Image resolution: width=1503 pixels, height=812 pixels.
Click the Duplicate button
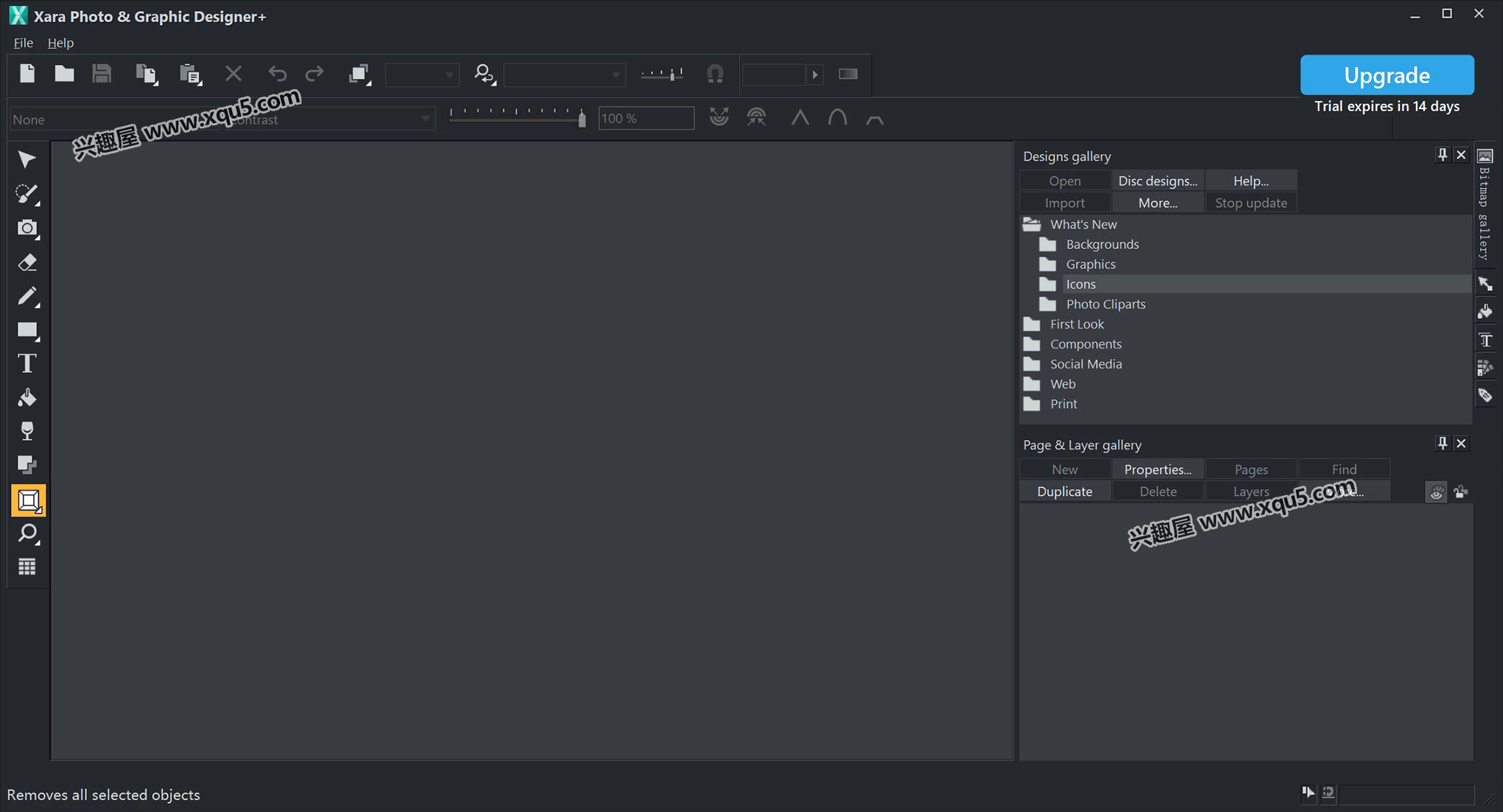[x=1064, y=491]
